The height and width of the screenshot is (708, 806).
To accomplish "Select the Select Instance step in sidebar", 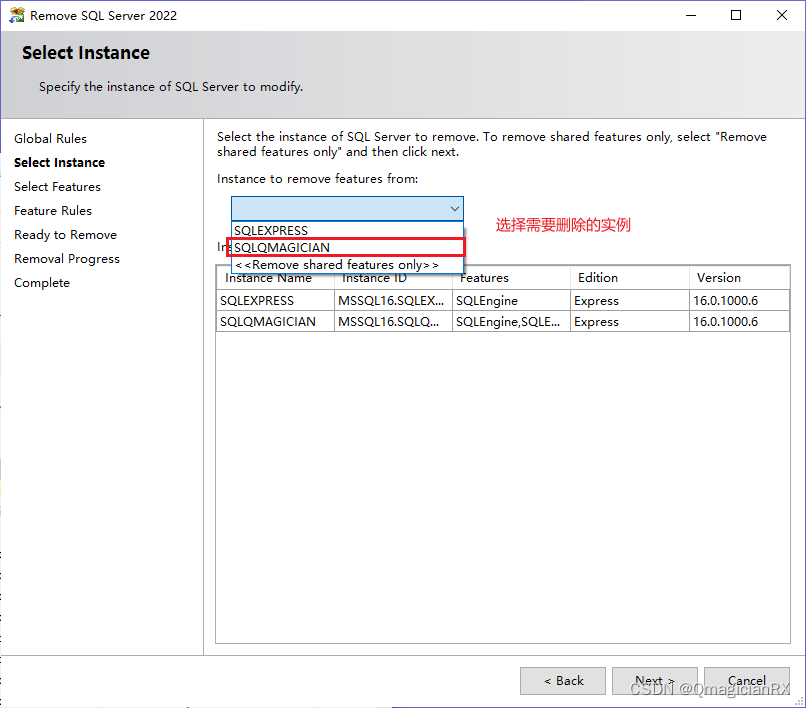I will [60, 162].
